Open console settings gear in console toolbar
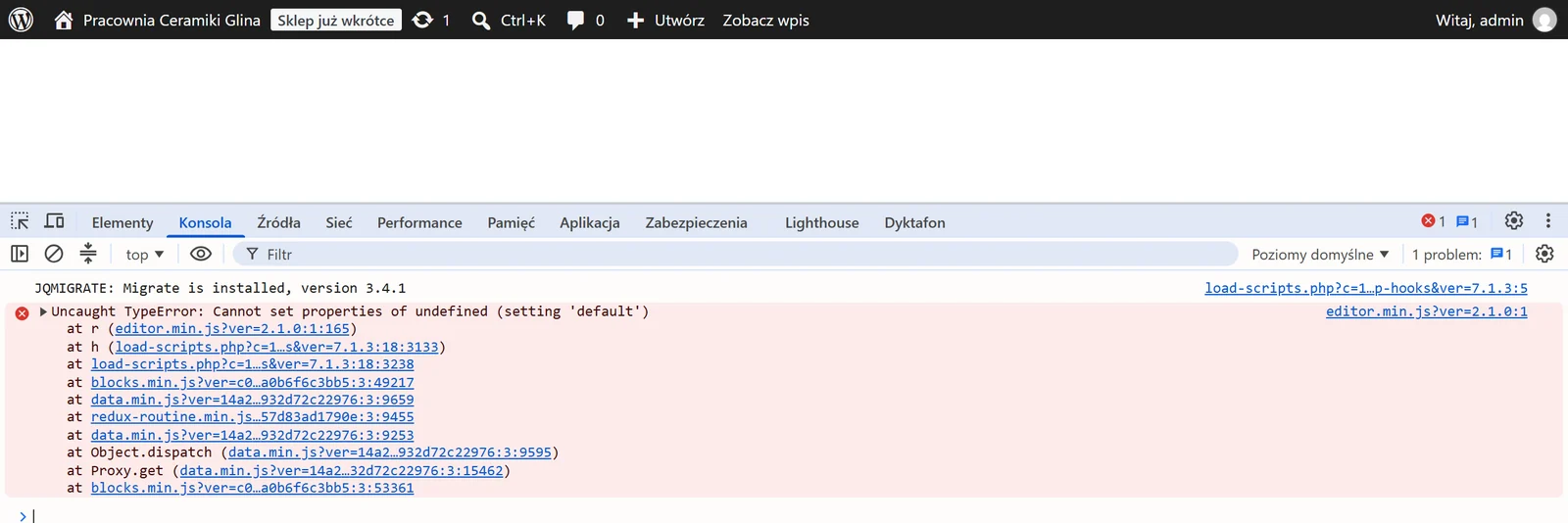1568x523 pixels. pos(1544,254)
